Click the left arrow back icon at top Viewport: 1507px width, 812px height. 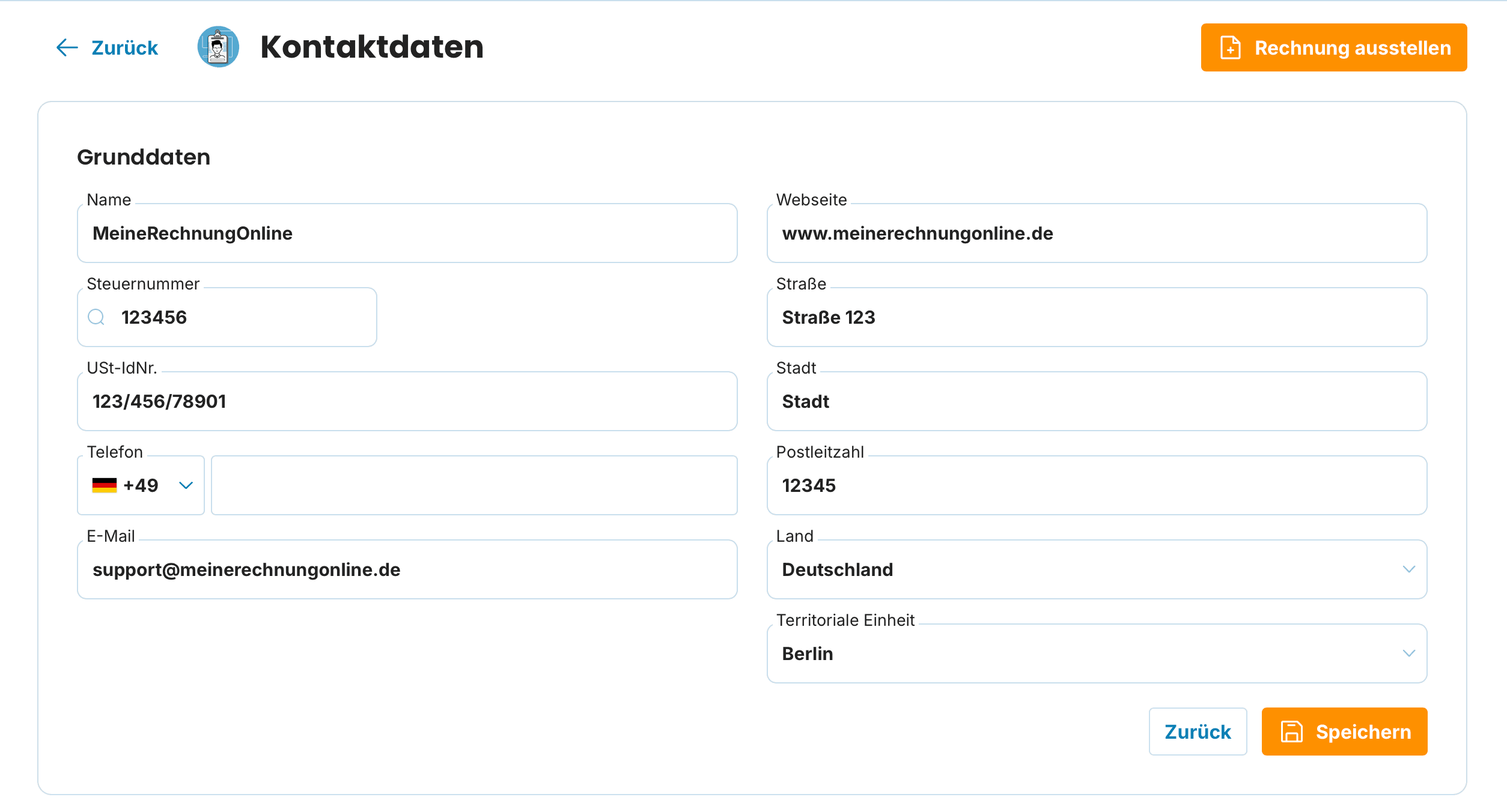pyautogui.click(x=67, y=47)
